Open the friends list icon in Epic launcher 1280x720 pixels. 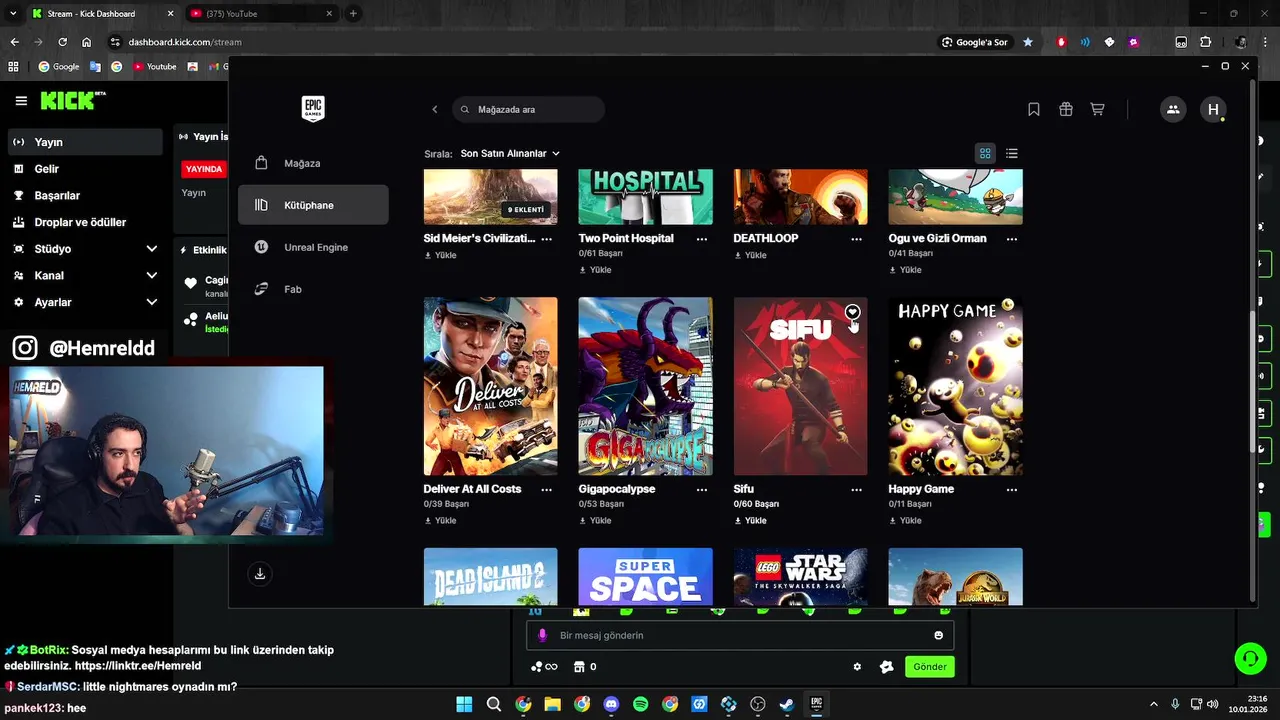[x=1173, y=110]
